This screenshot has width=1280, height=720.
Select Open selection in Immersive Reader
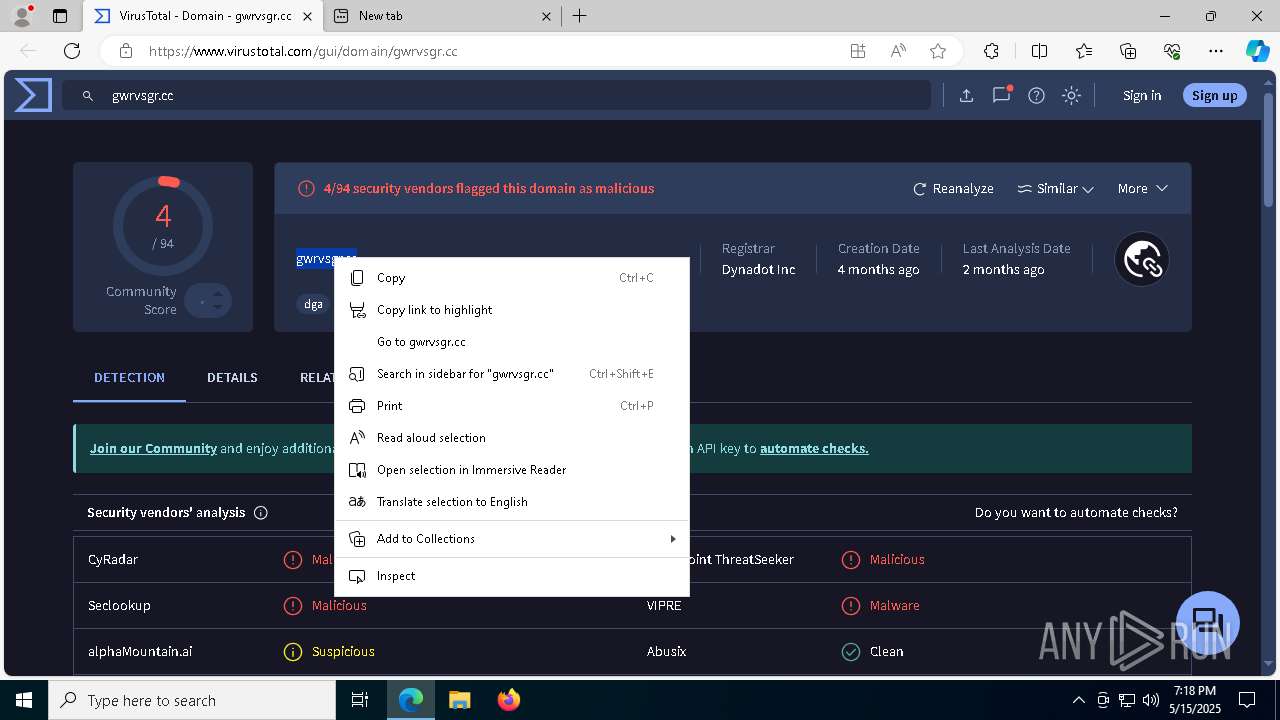(511, 470)
